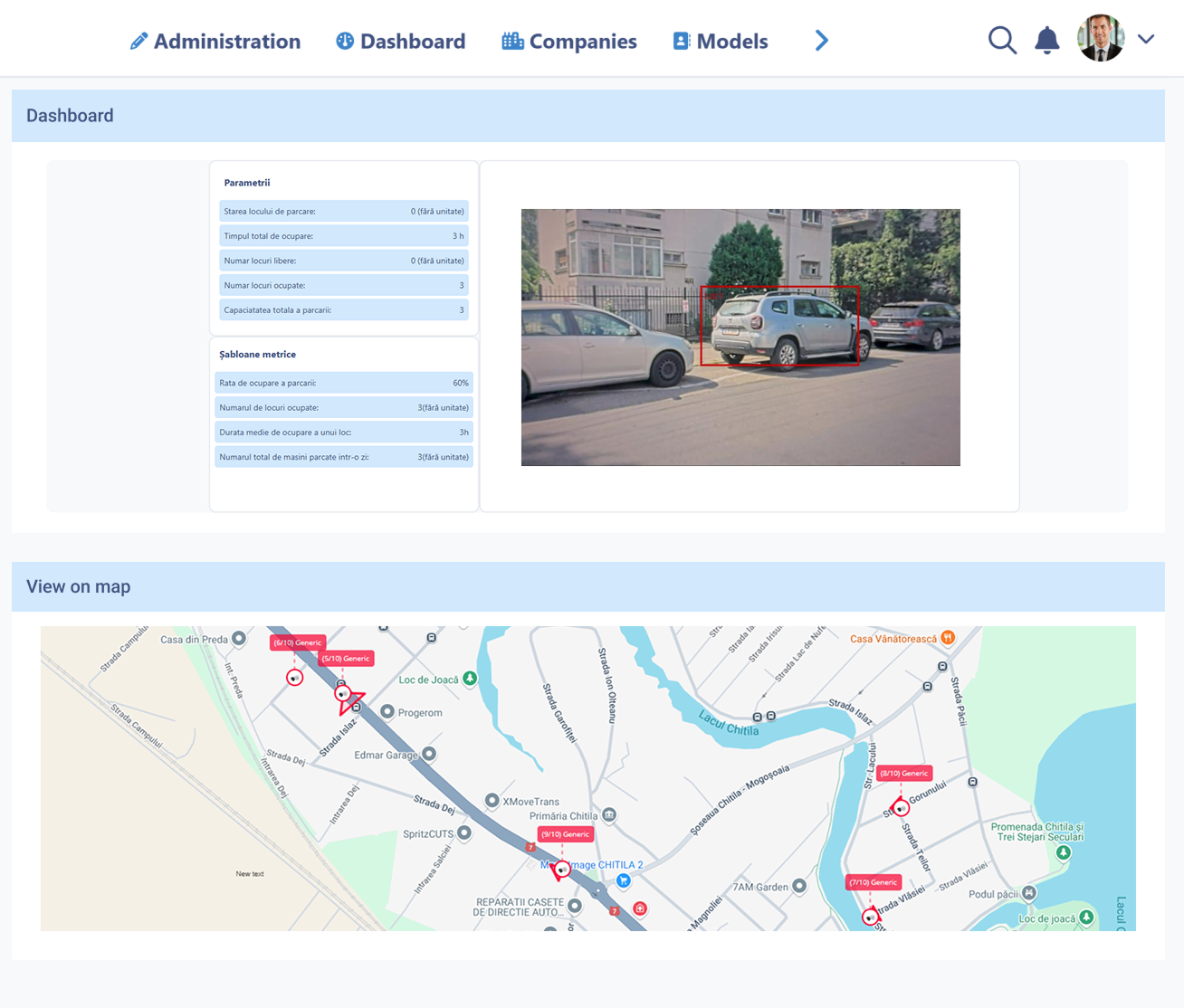Click 'Numar locuri libere' row
This screenshot has width=1184, height=1008.
pos(344,261)
